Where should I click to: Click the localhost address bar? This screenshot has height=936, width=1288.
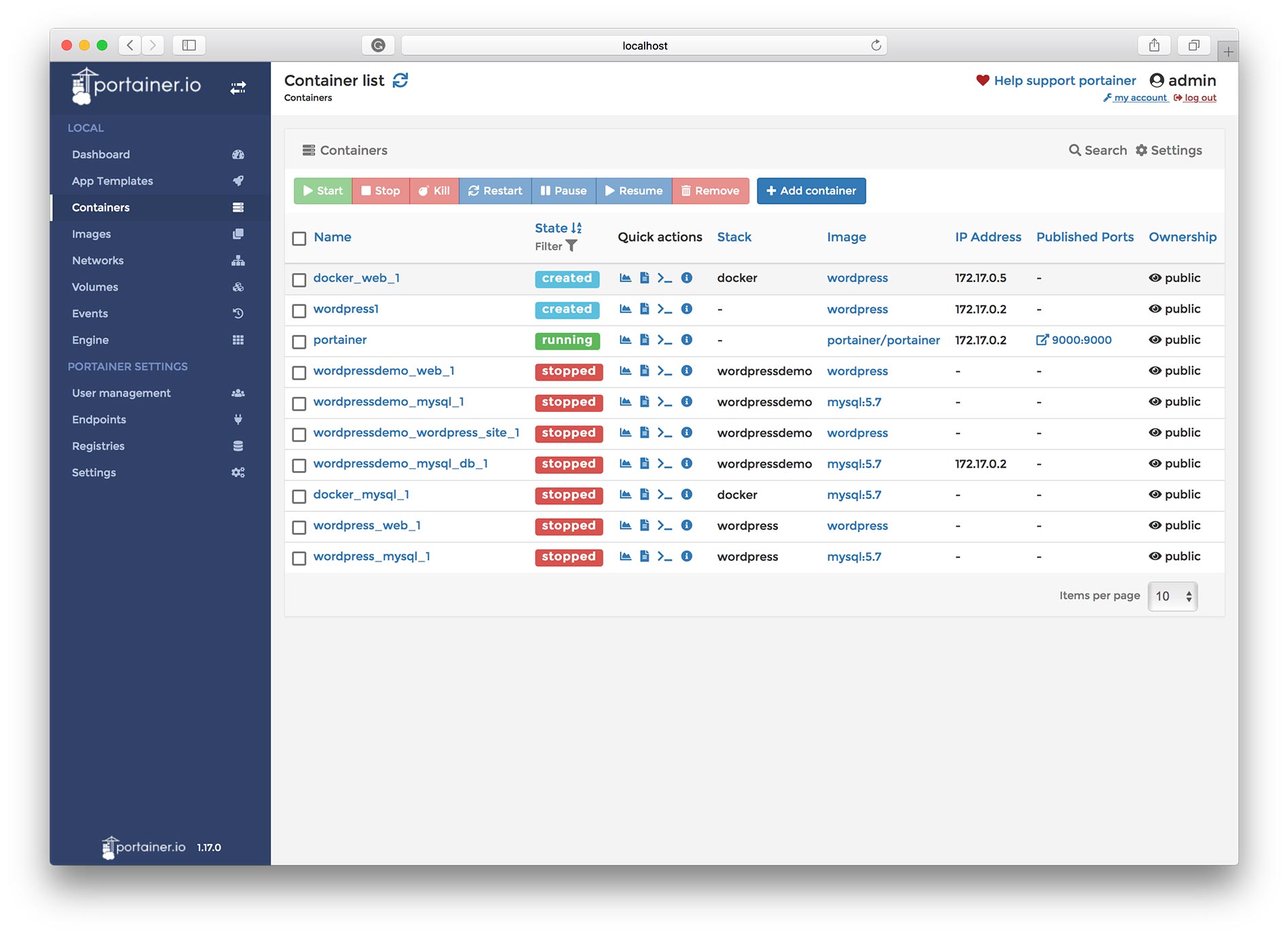click(x=644, y=46)
